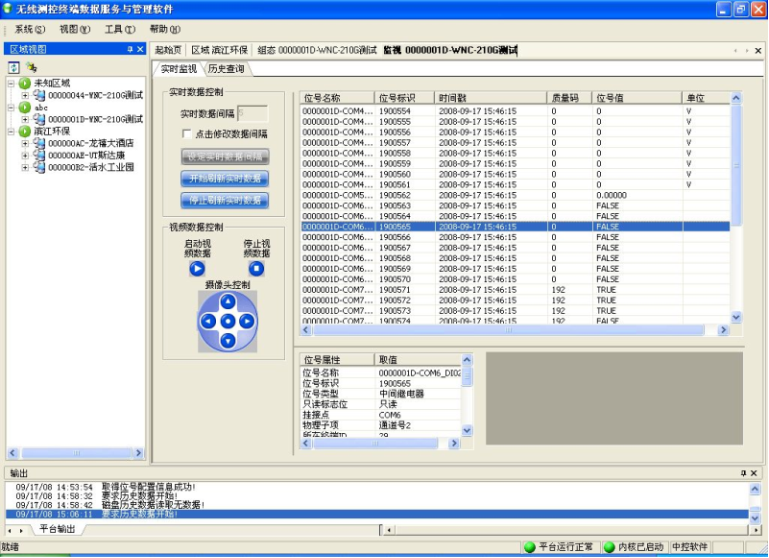Switch to 组态 0000001D-WNC-210G测试 tab

pos(317,50)
